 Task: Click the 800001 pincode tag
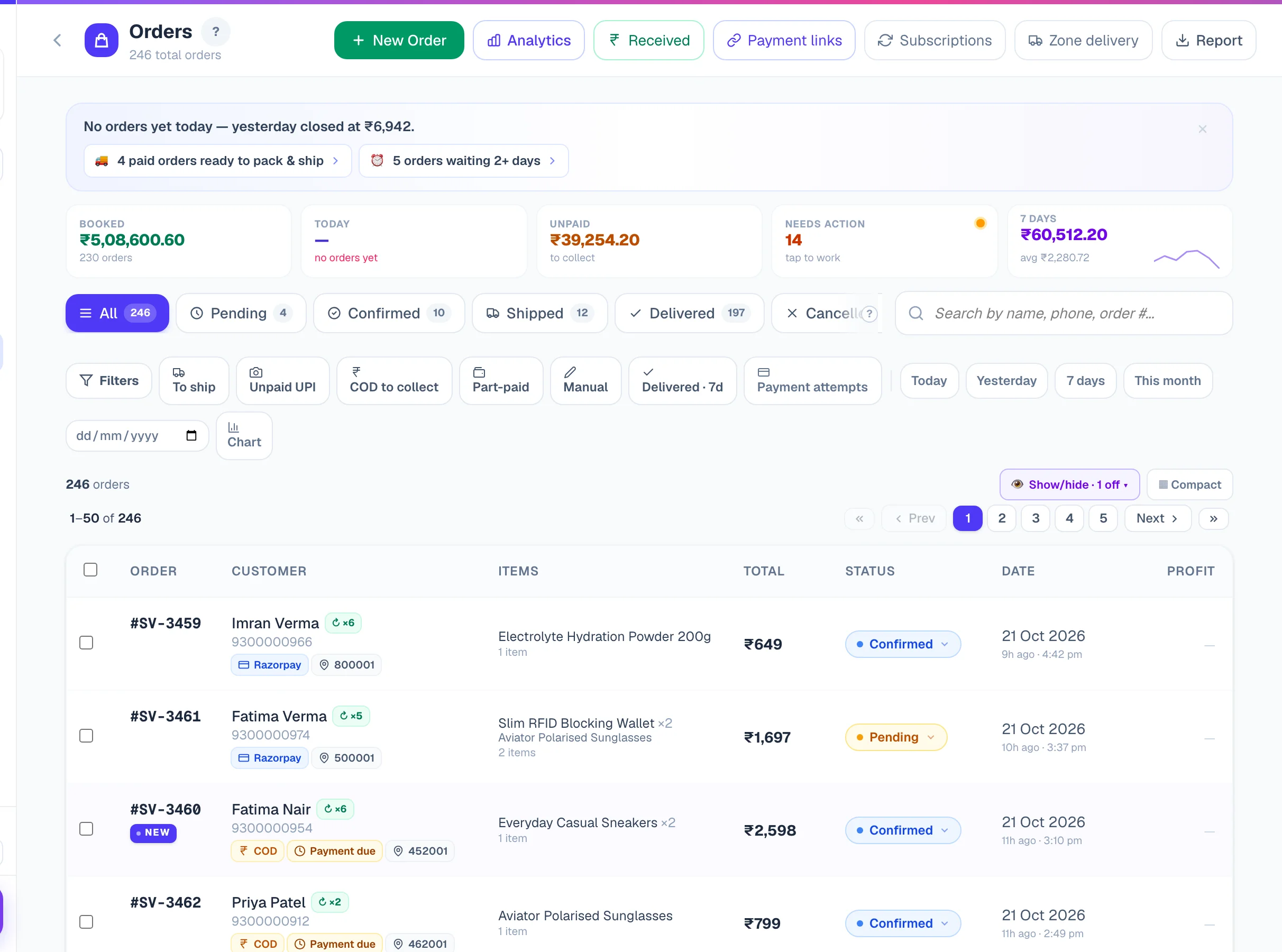tap(347, 665)
